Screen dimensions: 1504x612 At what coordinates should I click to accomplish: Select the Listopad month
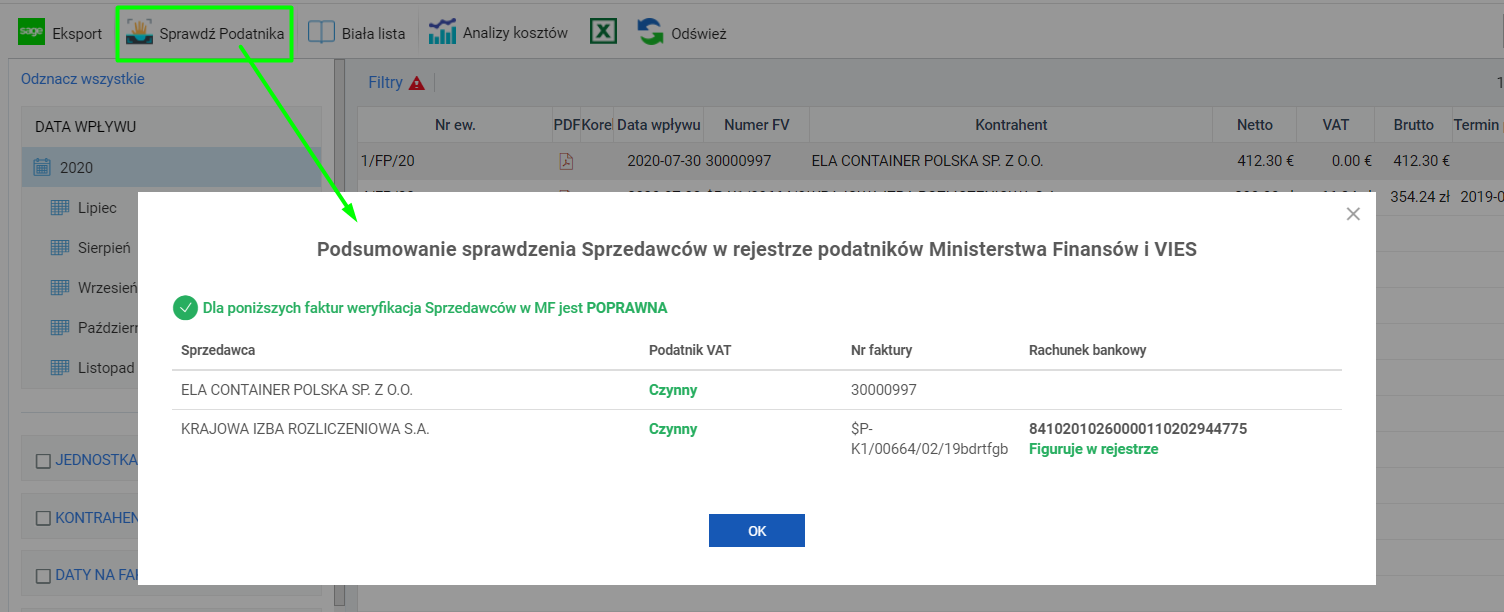(x=106, y=368)
